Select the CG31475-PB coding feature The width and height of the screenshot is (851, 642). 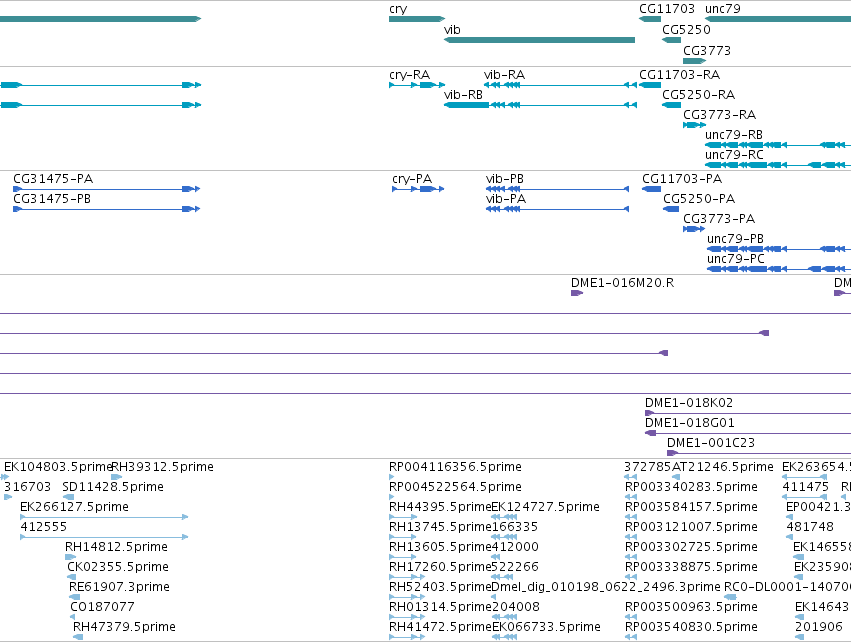[107, 209]
